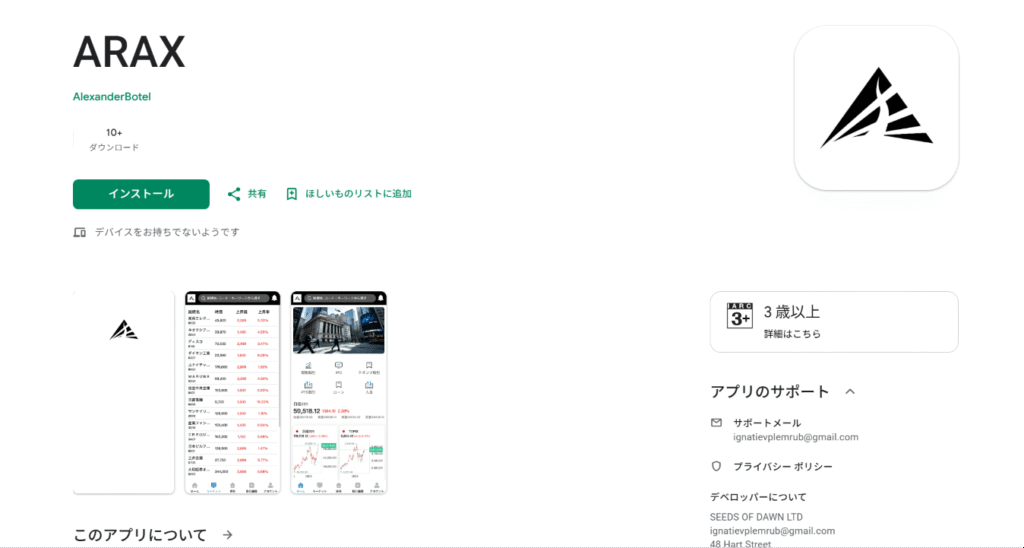The image size is (1024, 548).
Task: Click the サポートメール label
Action: [x=767, y=423]
